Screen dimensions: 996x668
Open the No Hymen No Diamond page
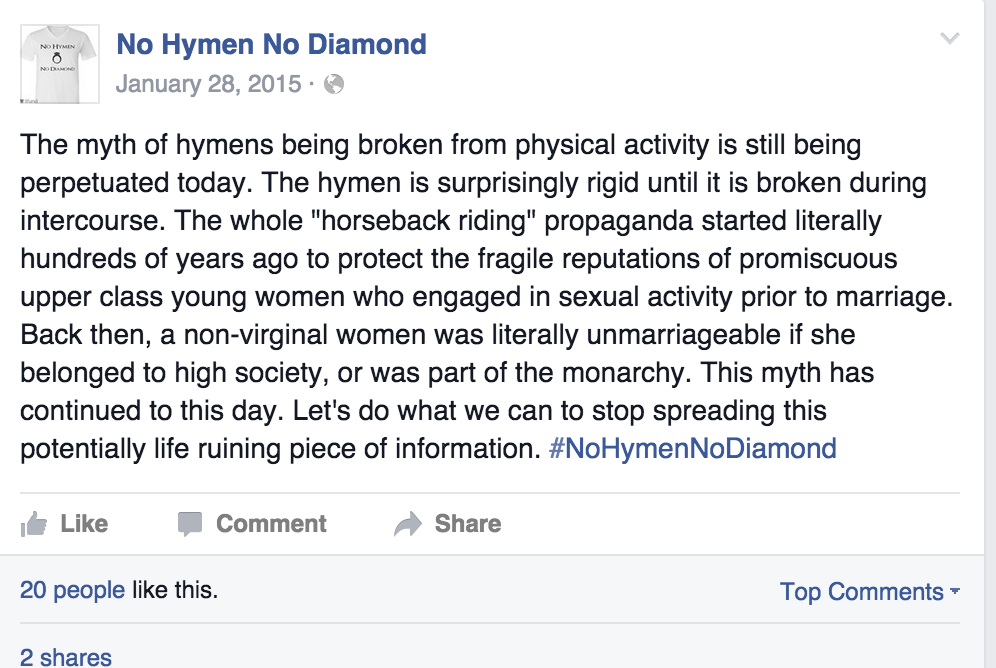pyautogui.click(x=271, y=44)
